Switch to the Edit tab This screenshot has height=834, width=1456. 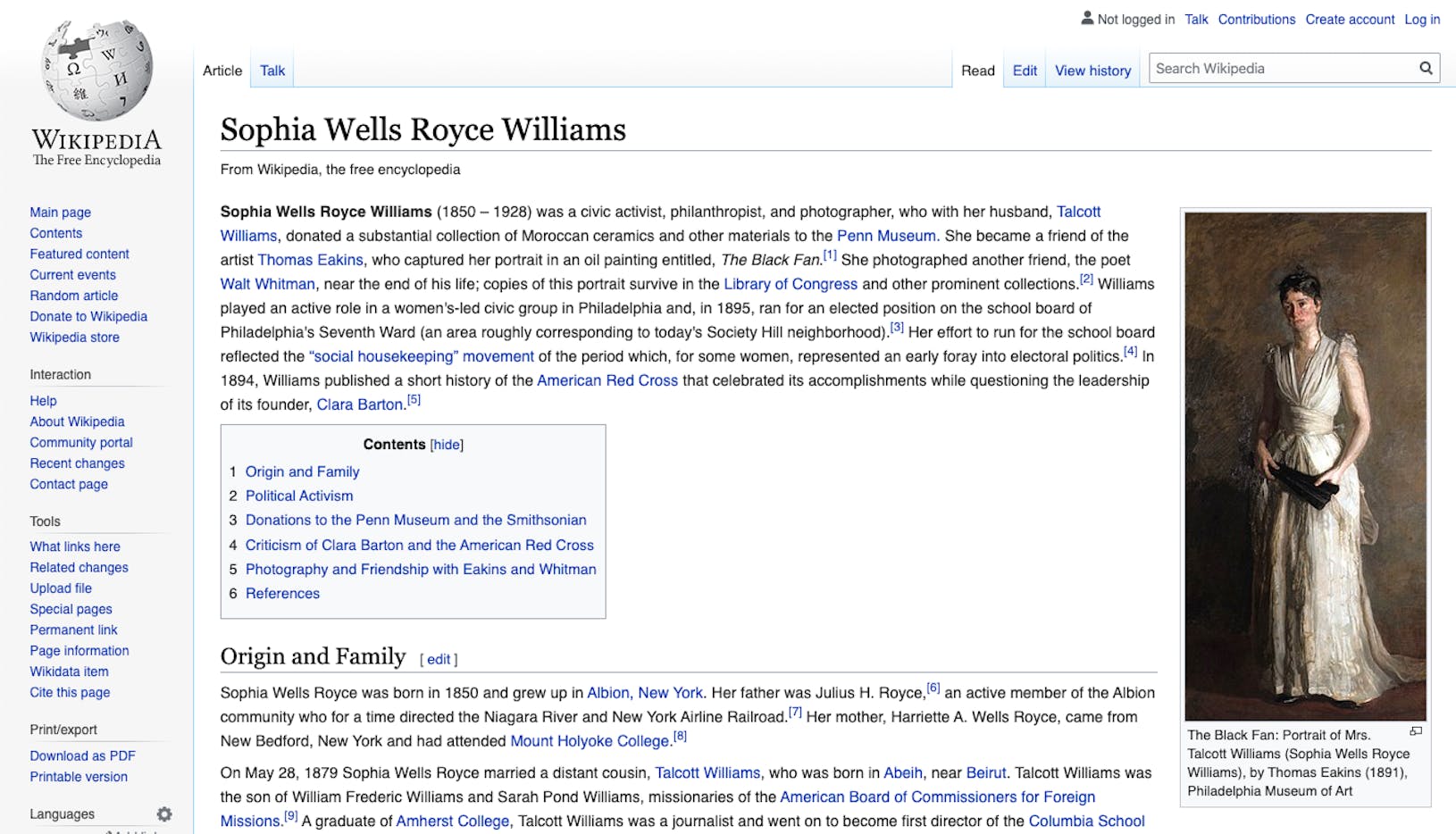coord(1024,70)
